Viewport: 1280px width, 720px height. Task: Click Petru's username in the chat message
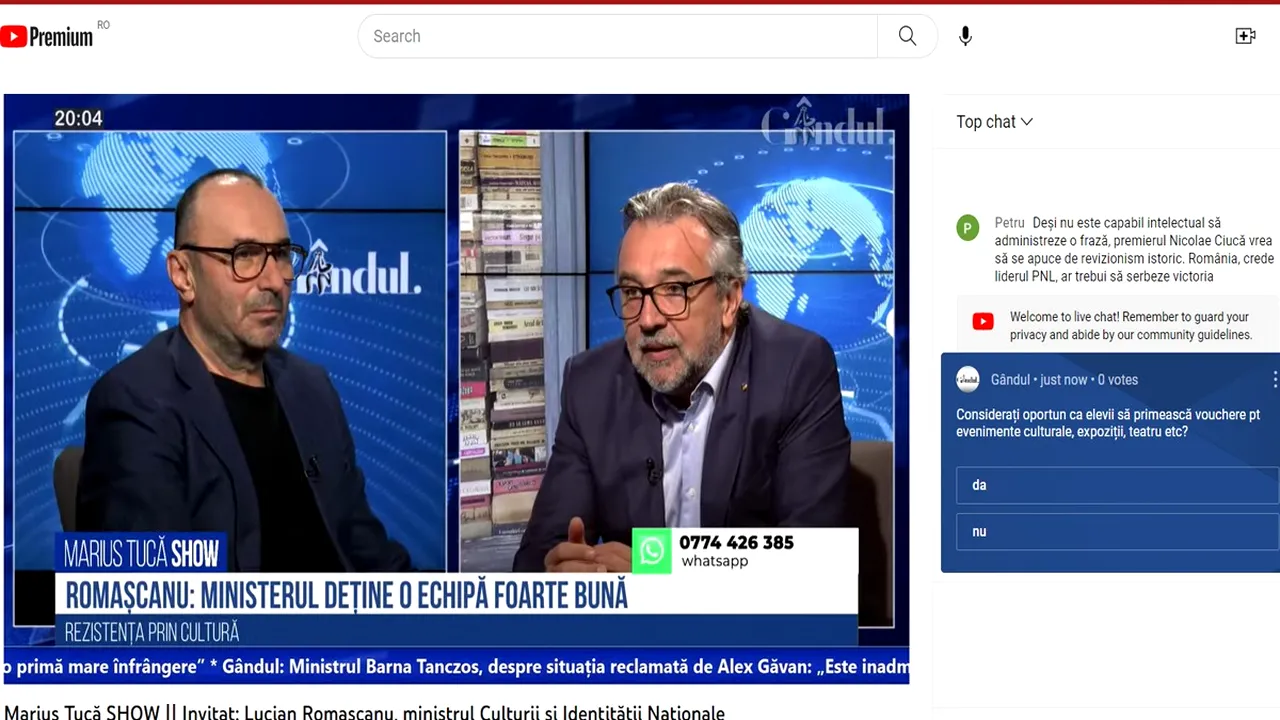pos(1009,222)
